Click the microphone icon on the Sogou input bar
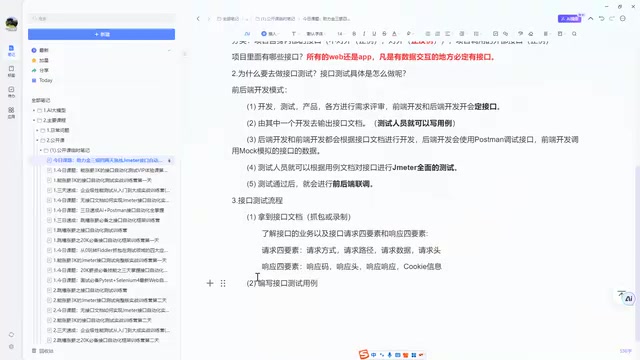Screen dimensions: 640x360 389,355
